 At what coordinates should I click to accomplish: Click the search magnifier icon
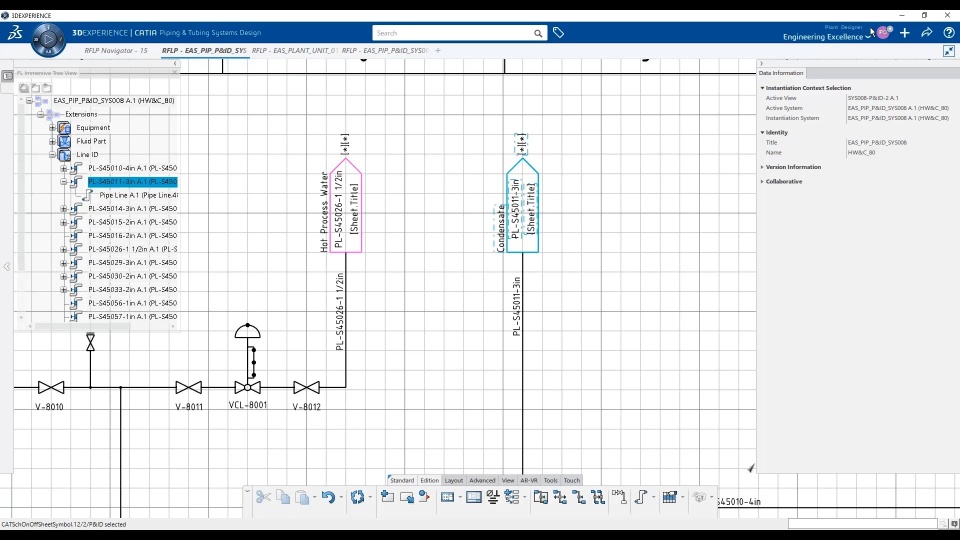click(x=538, y=33)
